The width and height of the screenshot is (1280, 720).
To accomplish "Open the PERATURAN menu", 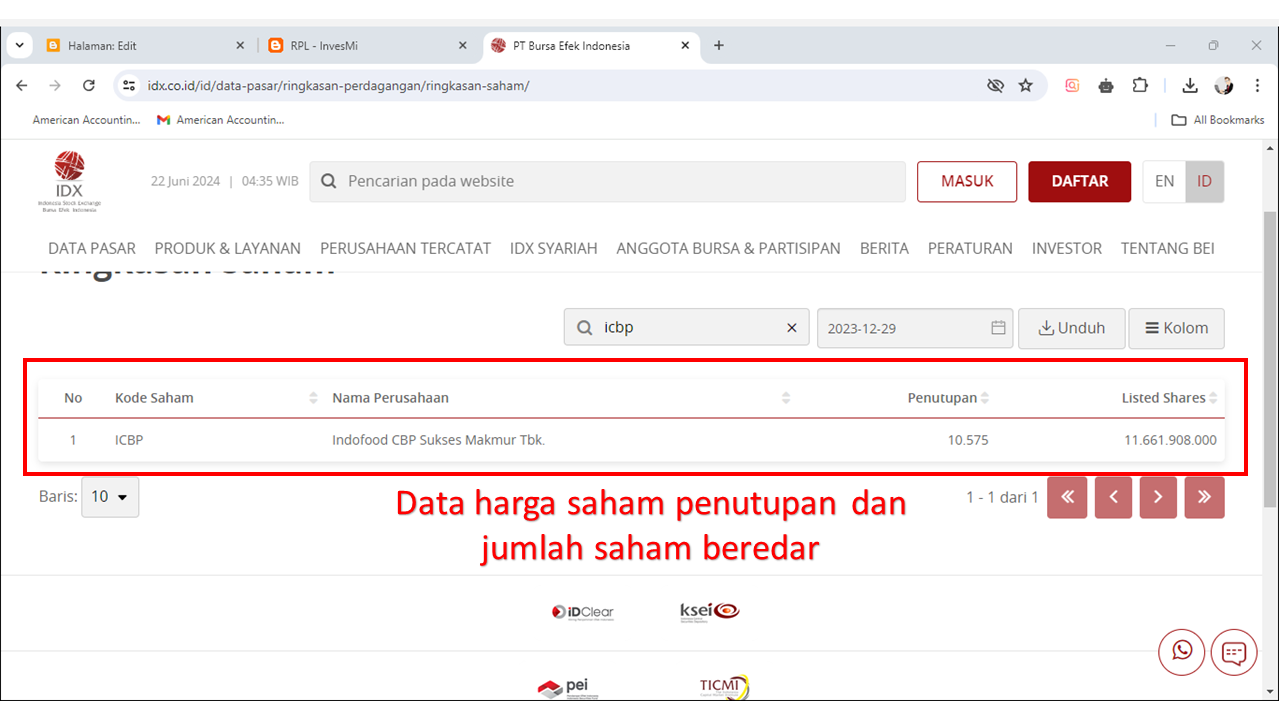I will [x=970, y=248].
